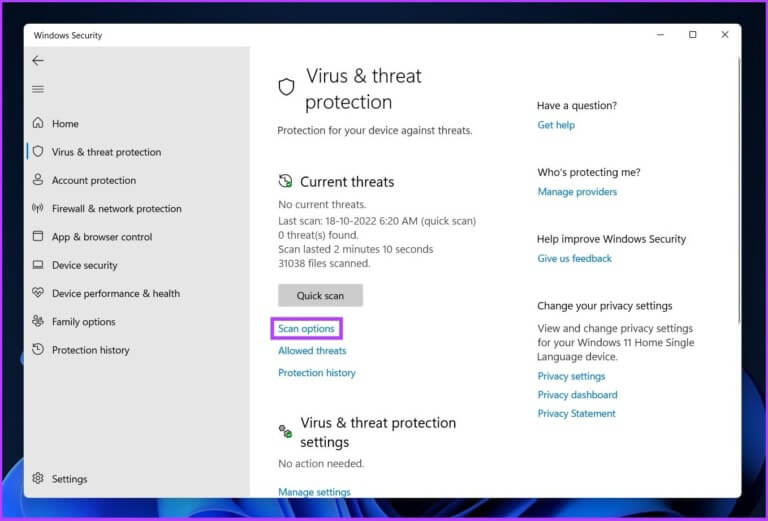Click the 'No action needed.' text
This screenshot has width=768, height=521.
(x=321, y=463)
